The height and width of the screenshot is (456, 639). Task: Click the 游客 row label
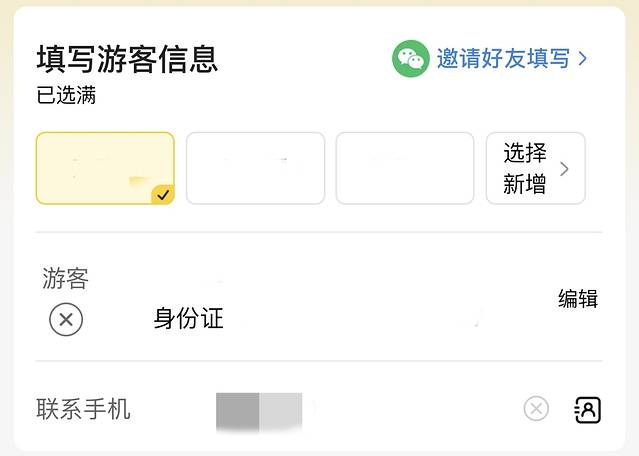[x=65, y=279]
